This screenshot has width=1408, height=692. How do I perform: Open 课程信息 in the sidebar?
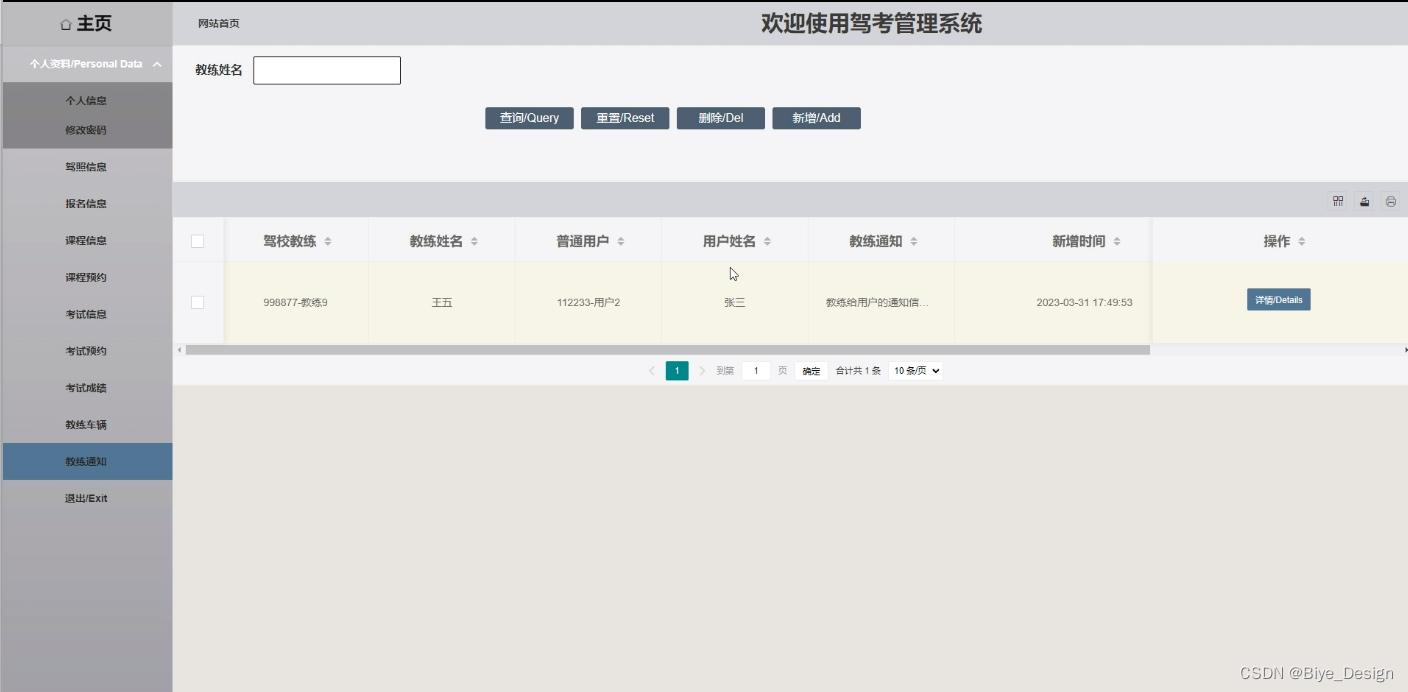tap(86, 241)
